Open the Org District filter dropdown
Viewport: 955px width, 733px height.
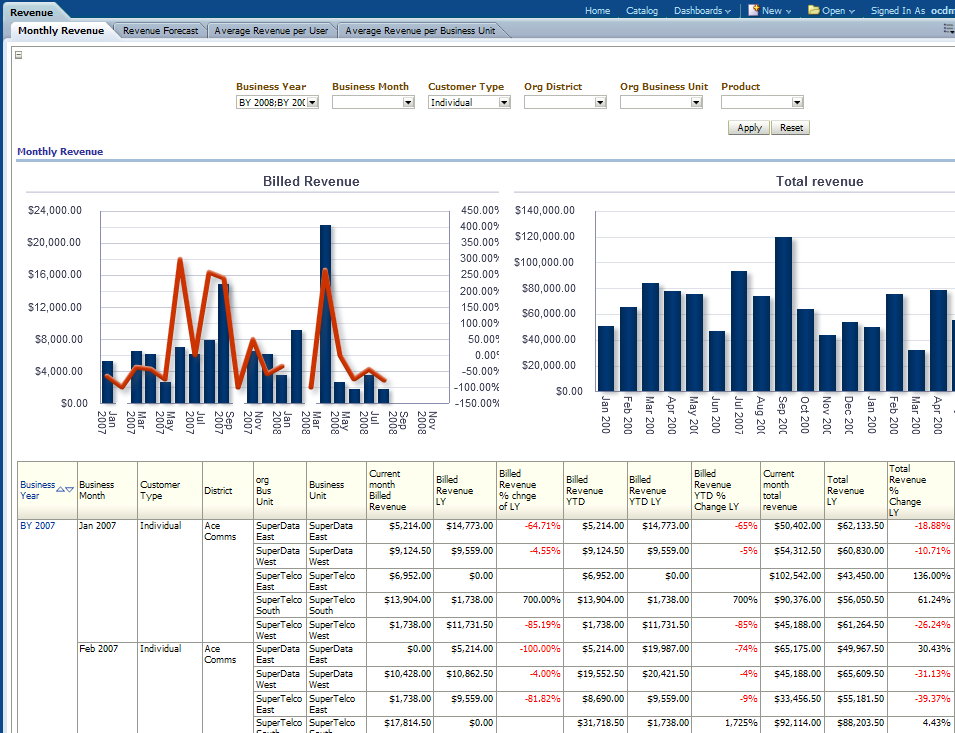point(600,102)
